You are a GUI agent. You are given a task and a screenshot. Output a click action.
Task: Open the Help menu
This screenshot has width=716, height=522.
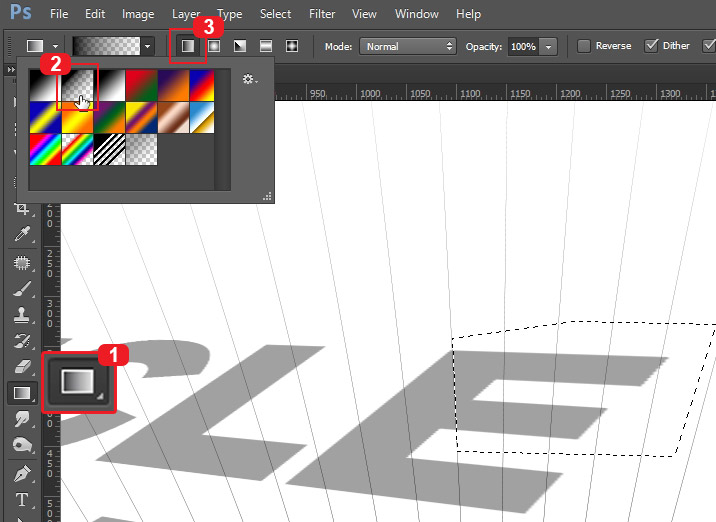pos(468,15)
